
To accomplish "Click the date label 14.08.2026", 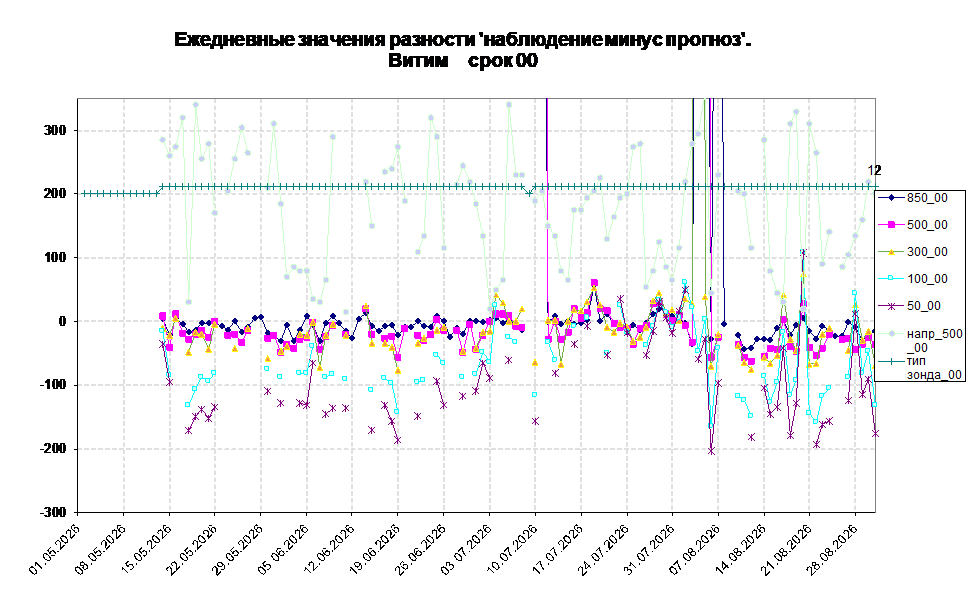I will (741, 549).
